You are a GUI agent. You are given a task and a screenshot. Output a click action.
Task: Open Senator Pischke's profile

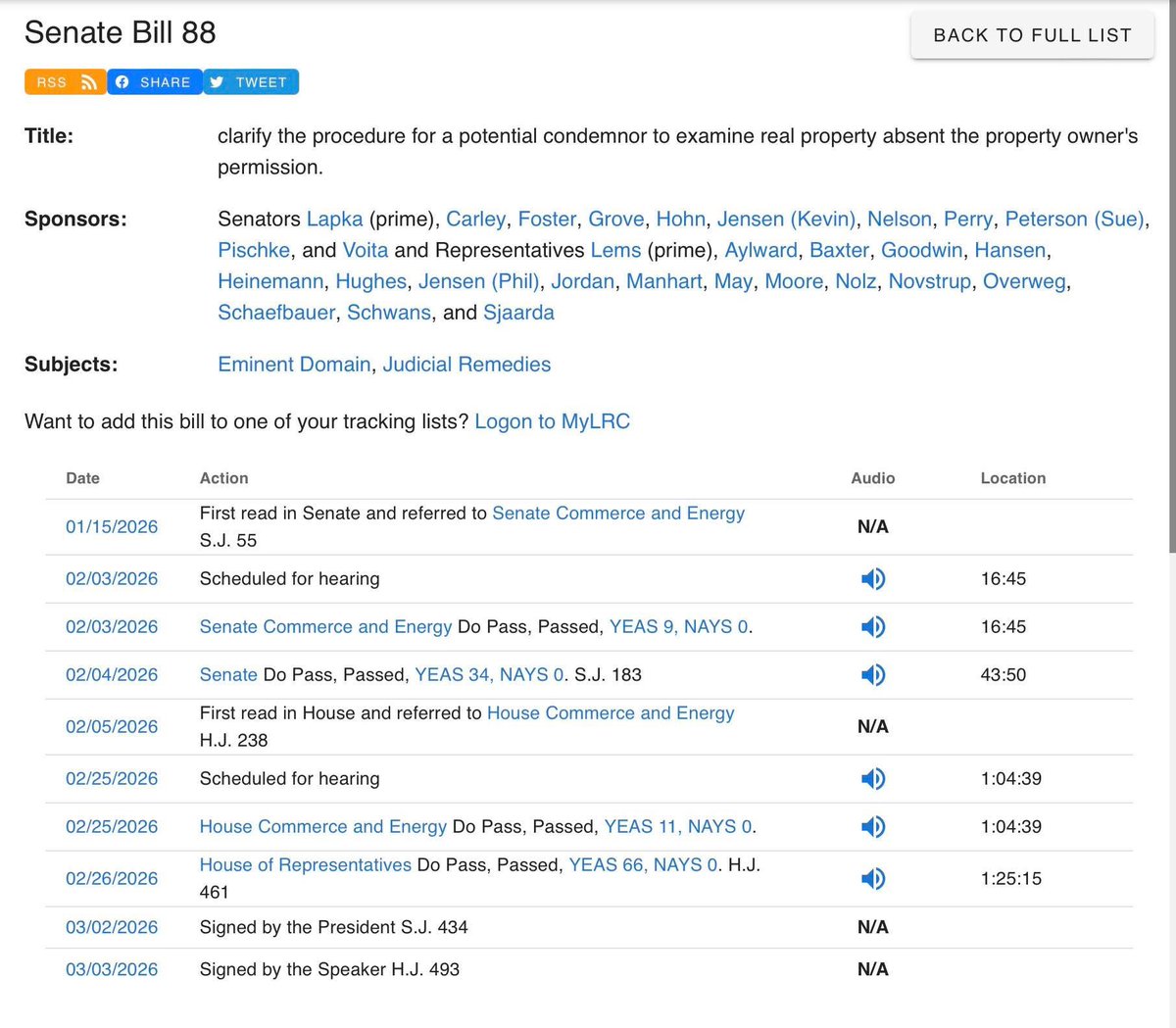coord(254,251)
